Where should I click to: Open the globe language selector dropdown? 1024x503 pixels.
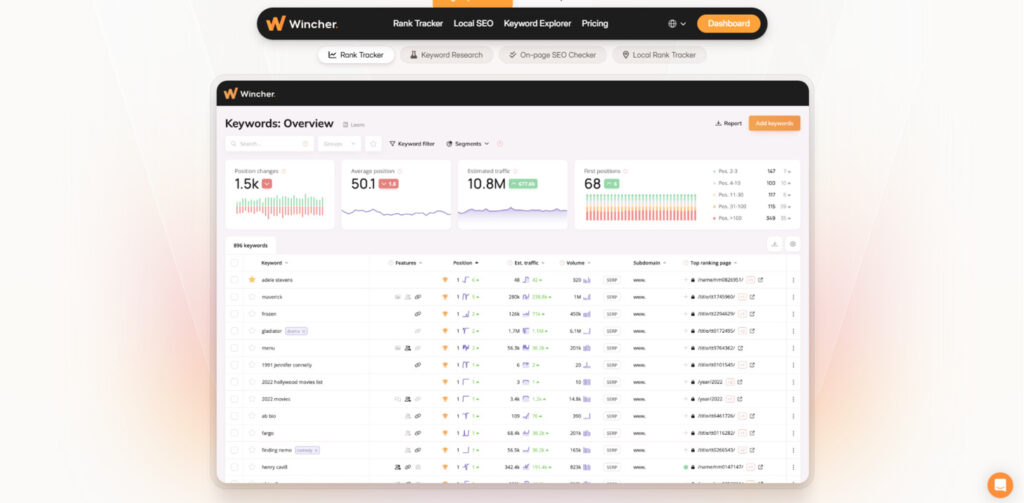[x=677, y=24]
